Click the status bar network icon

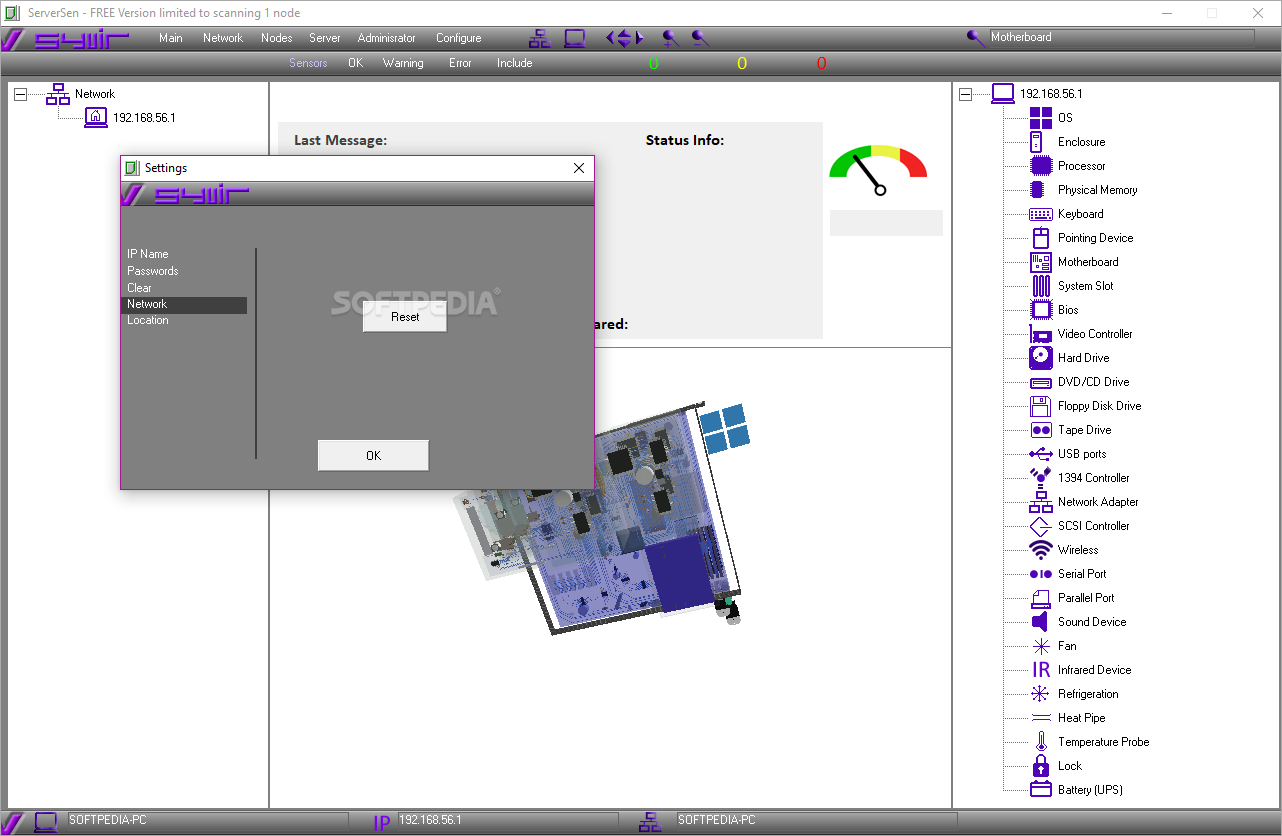(651, 822)
